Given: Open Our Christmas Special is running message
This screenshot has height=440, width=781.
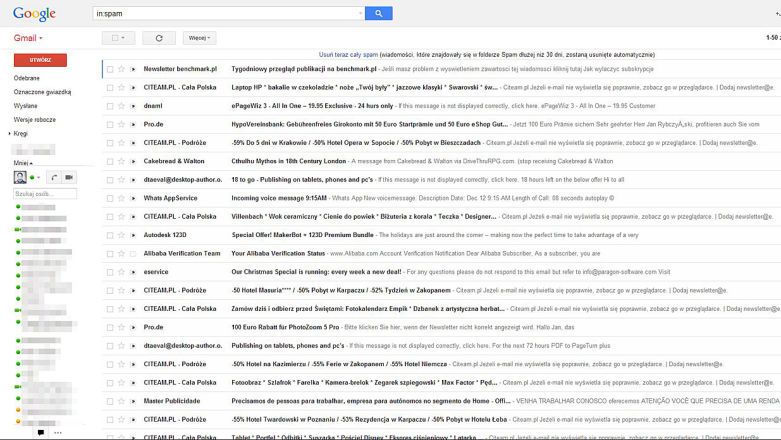Looking at the screenshot, I should point(316,272).
